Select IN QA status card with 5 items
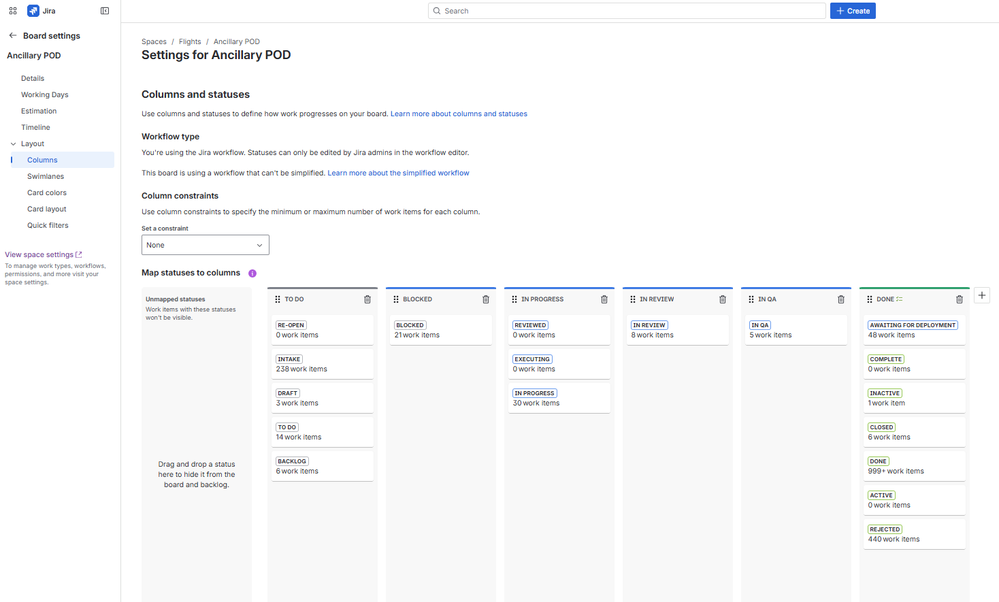Viewport: 999px width, 602px height. click(796, 330)
